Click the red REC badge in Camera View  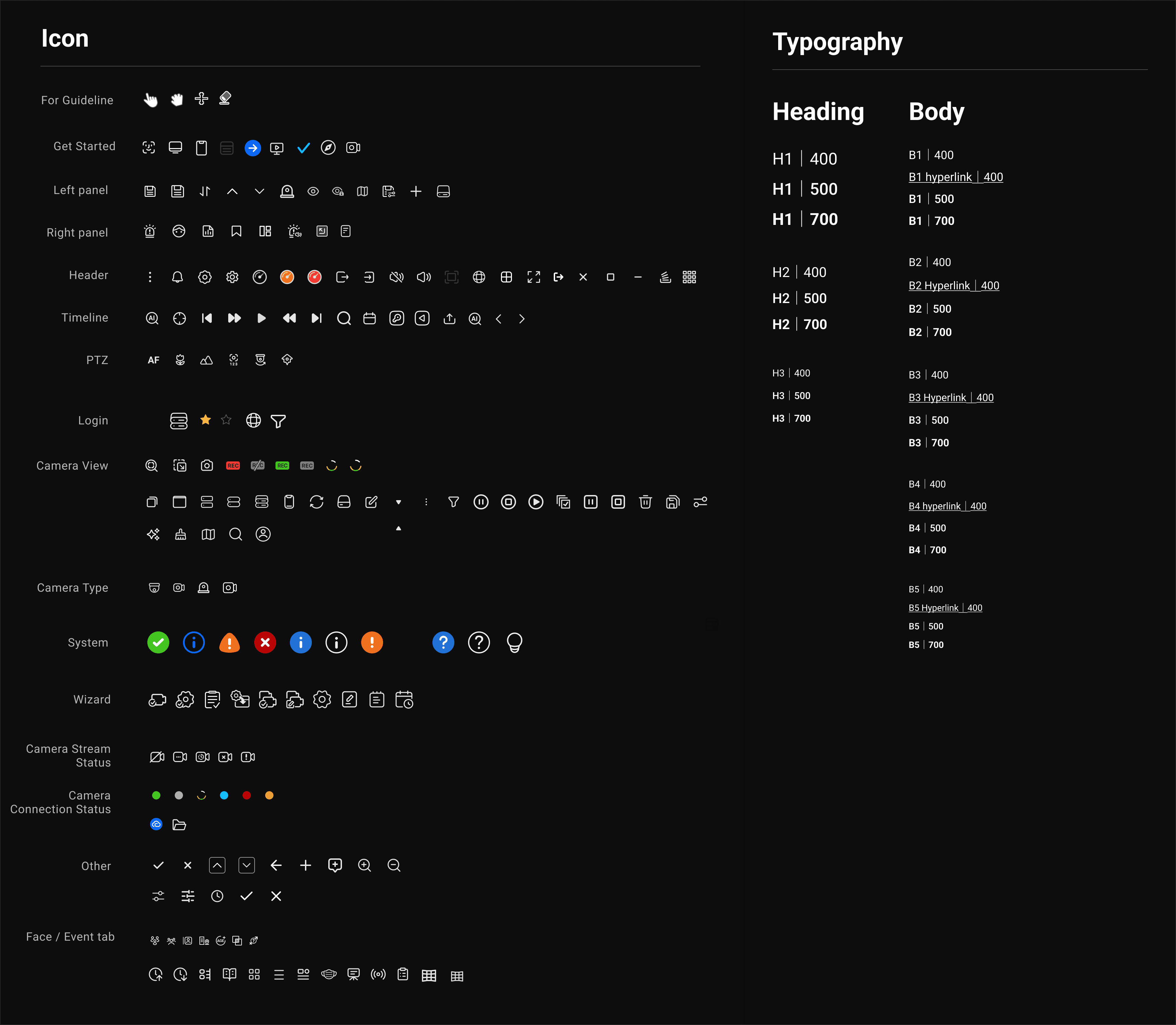233,466
